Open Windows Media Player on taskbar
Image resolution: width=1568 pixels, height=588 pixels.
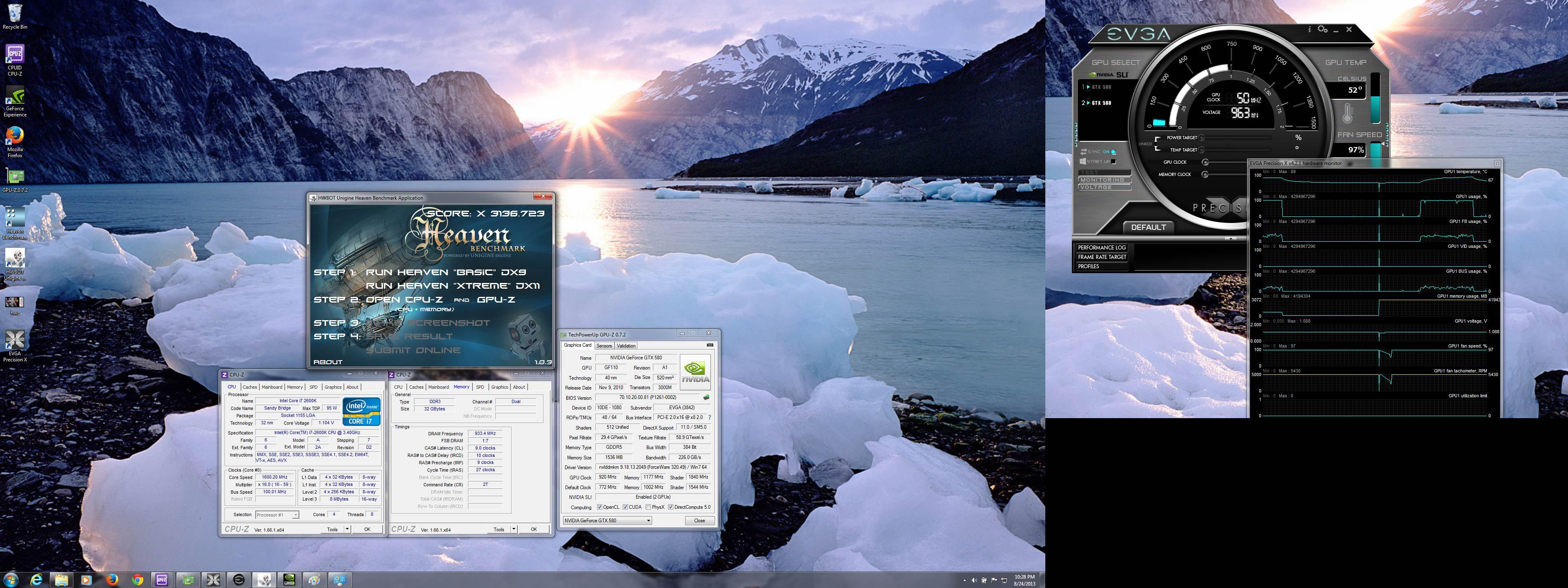tap(87, 580)
